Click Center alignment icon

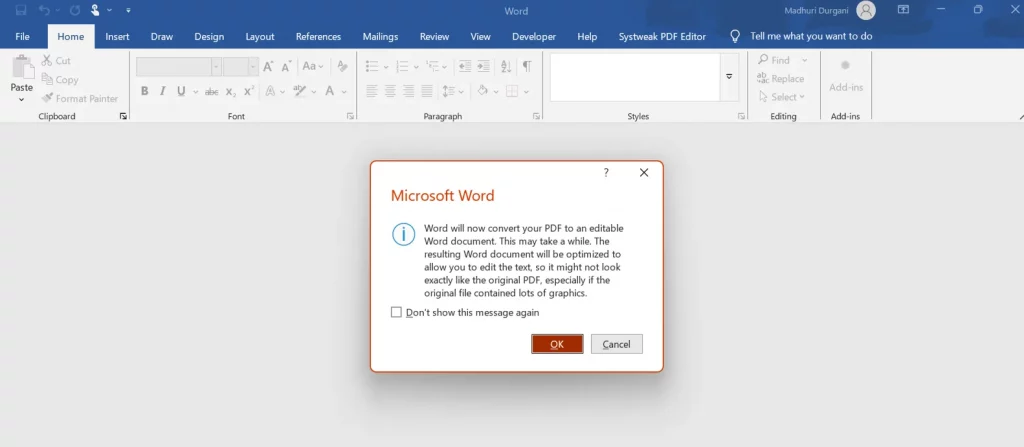tap(391, 91)
